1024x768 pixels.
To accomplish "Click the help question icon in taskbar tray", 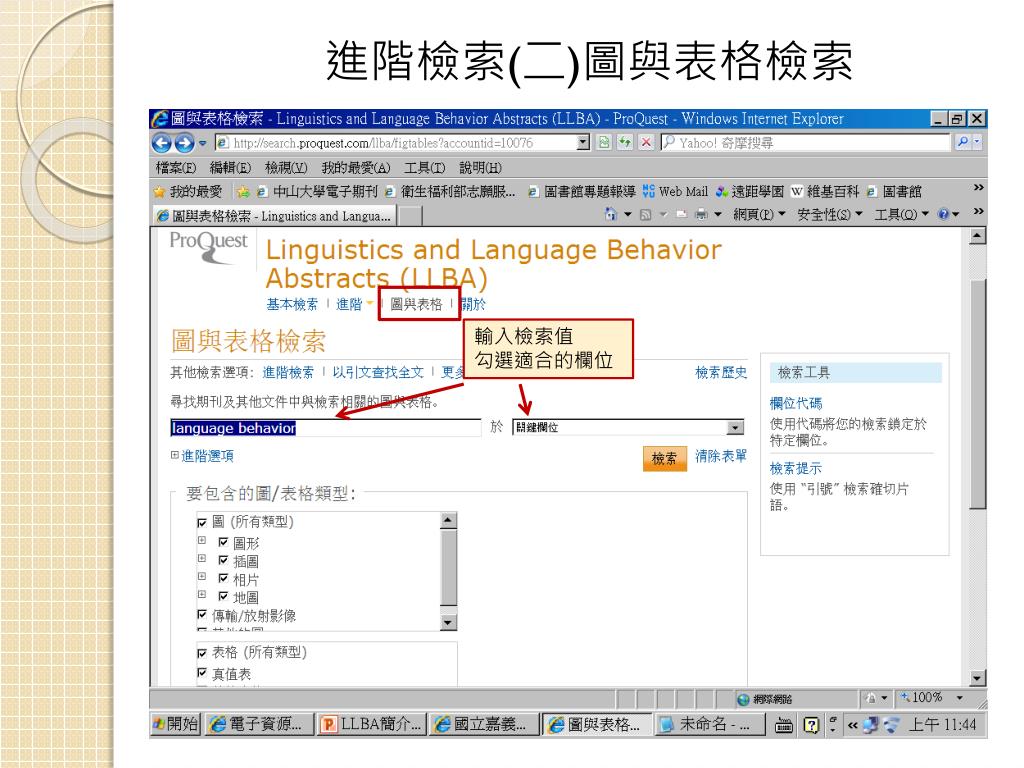I will (x=811, y=725).
